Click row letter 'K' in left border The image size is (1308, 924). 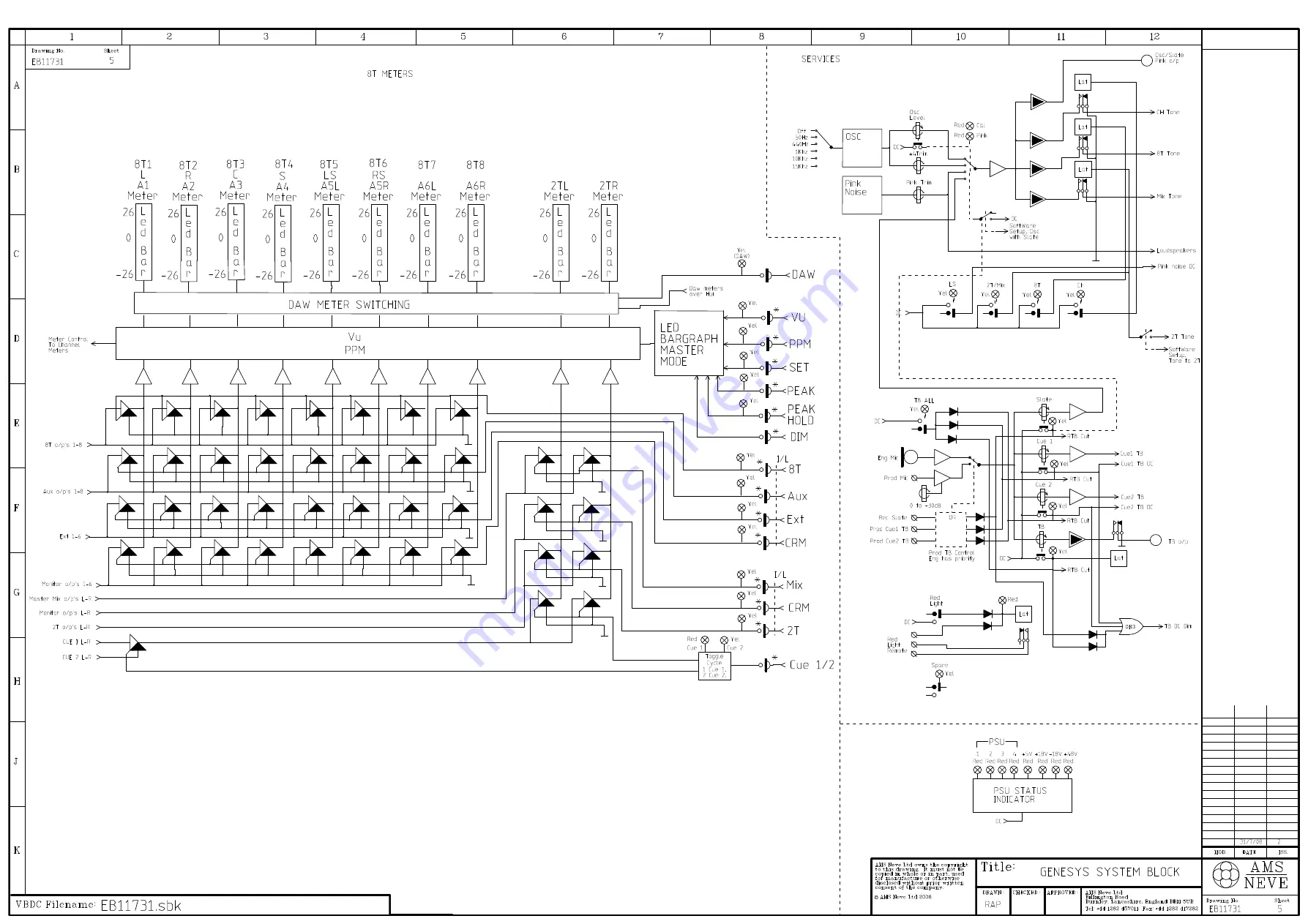[x=17, y=850]
